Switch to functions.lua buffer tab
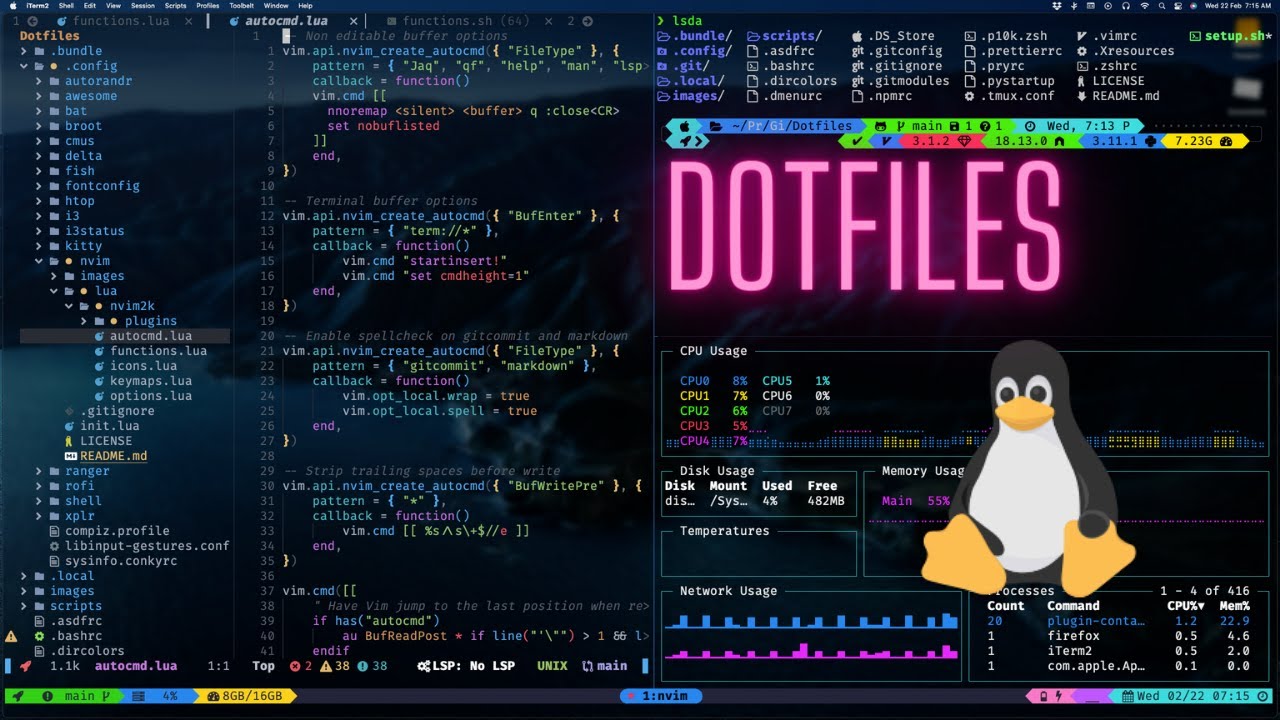This screenshot has width=1280, height=720. (120, 21)
